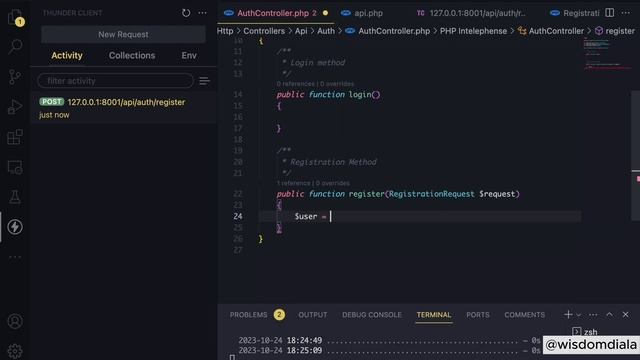Screen dimensions: 640x360
Task: Switch to the AuthController.php editor tab
Action: tap(276, 13)
